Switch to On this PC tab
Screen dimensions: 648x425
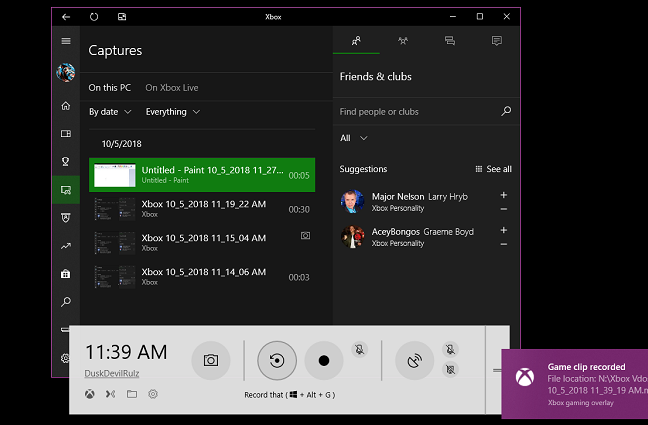tap(110, 88)
